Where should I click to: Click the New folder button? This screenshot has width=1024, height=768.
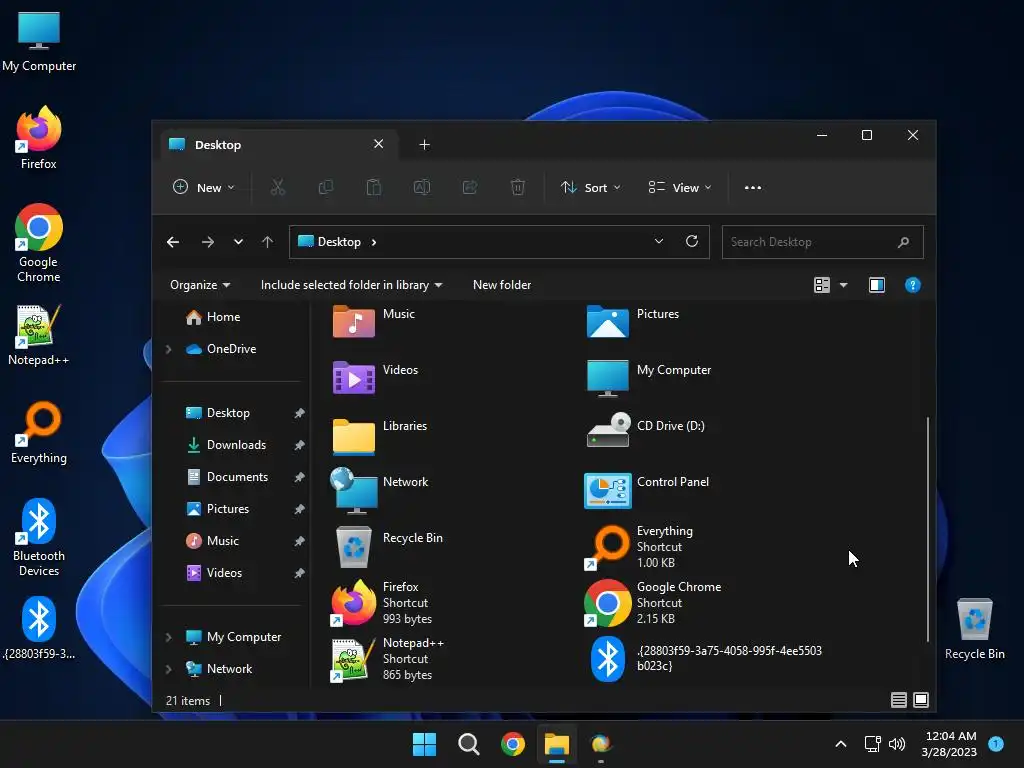[502, 285]
